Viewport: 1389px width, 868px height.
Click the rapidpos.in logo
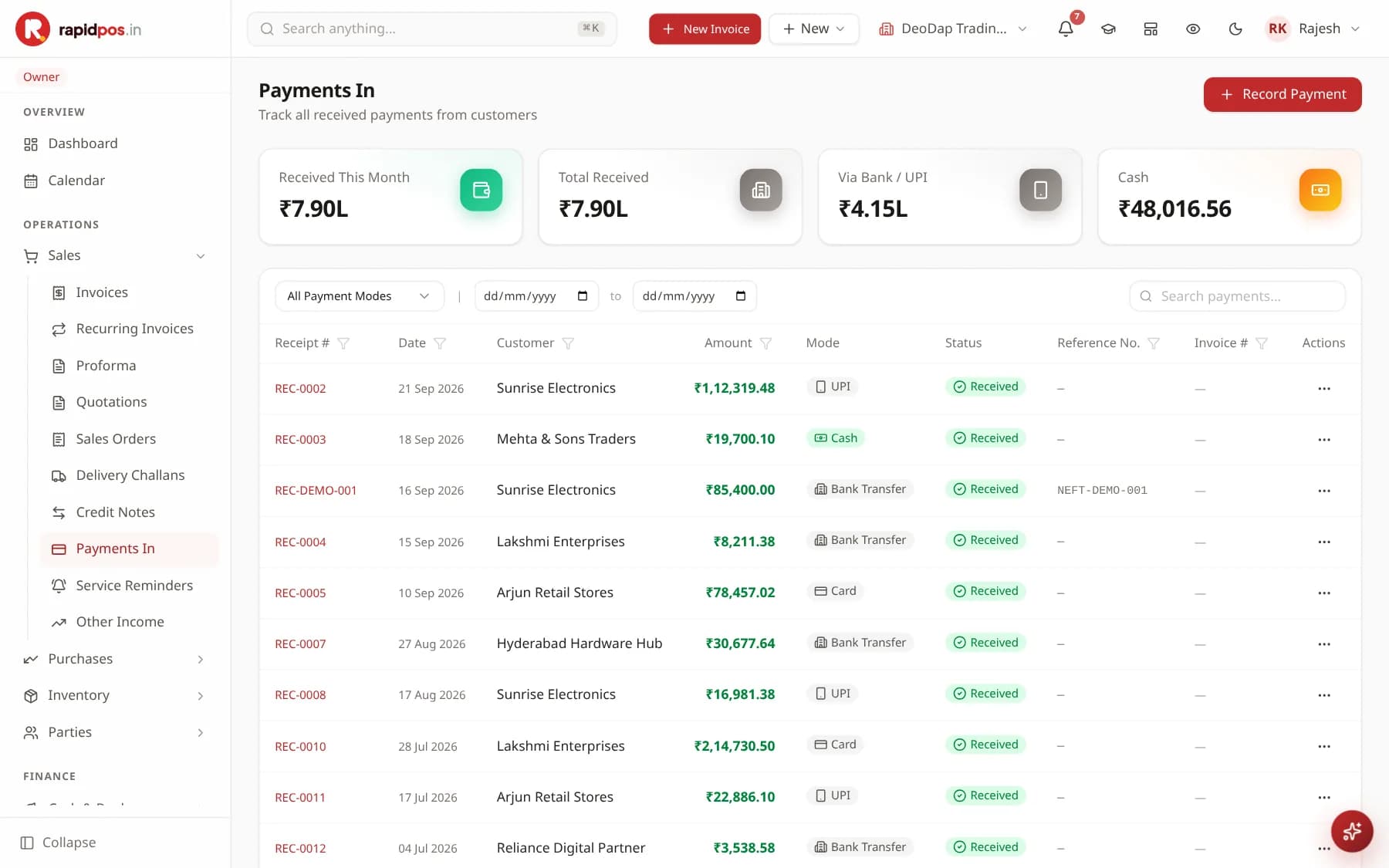tap(78, 29)
